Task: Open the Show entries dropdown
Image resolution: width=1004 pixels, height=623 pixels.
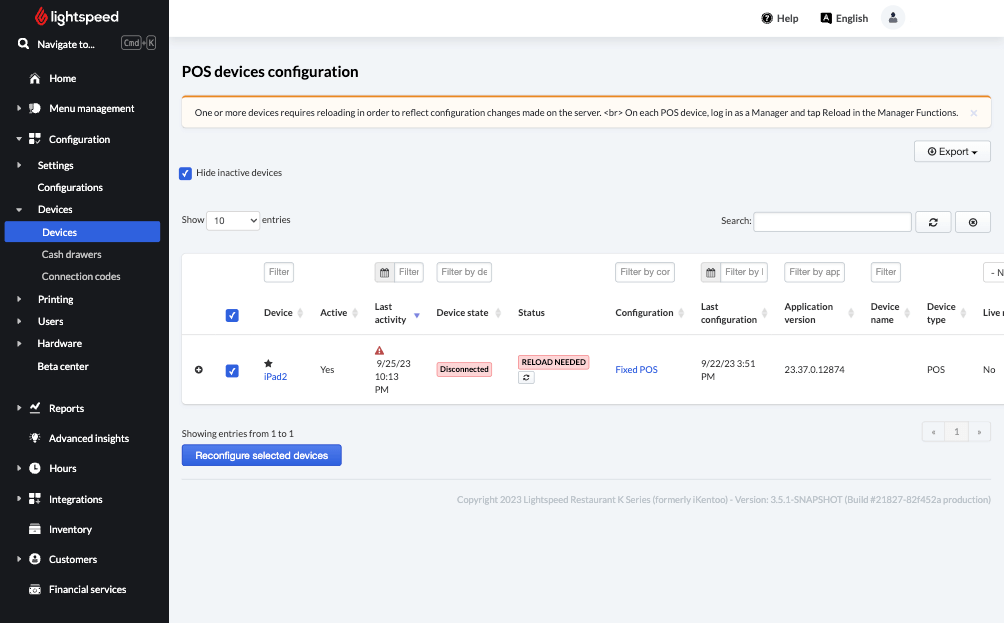Action: [x=233, y=220]
